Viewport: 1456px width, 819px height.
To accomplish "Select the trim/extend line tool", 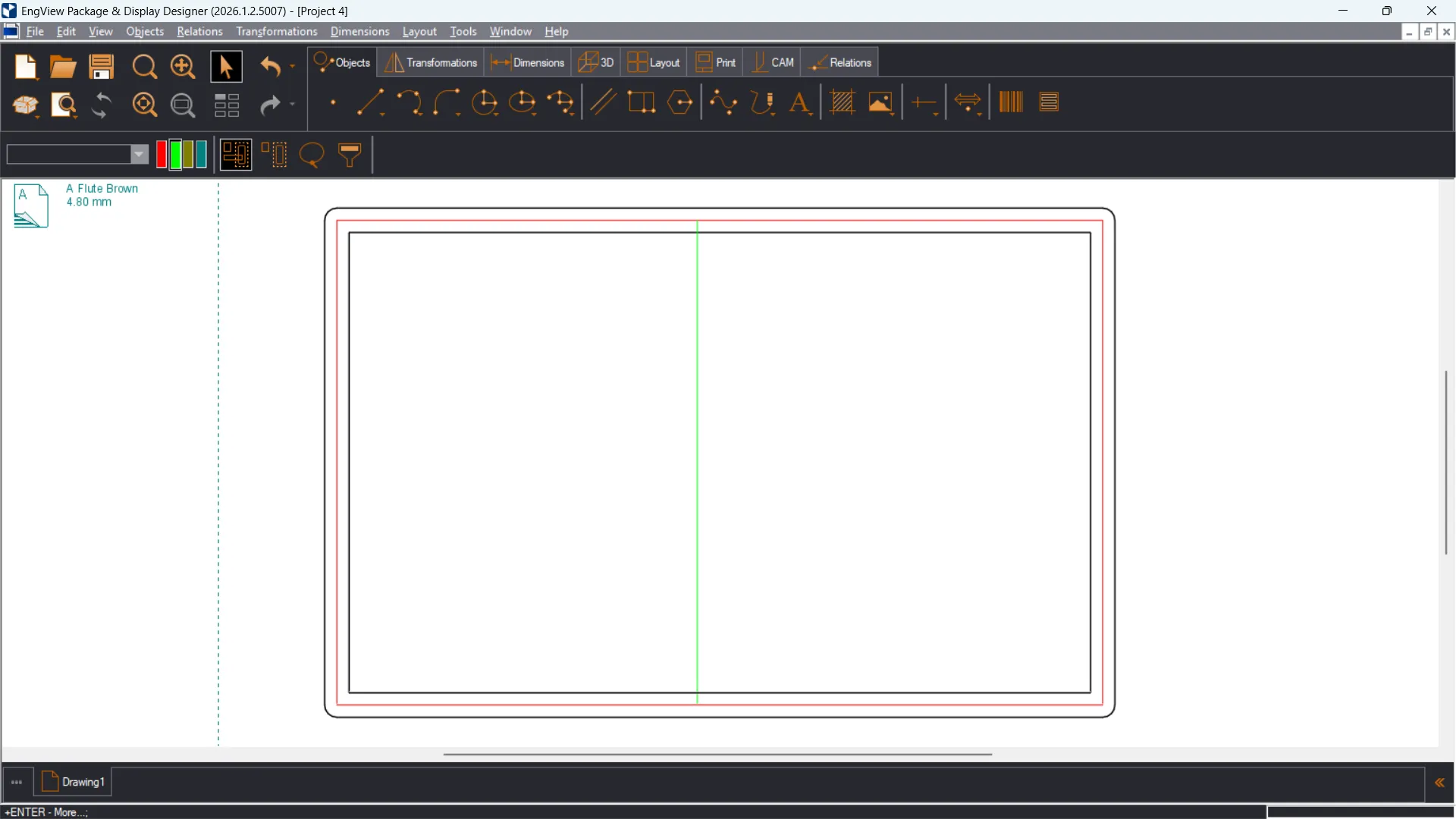I will tap(924, 102).
